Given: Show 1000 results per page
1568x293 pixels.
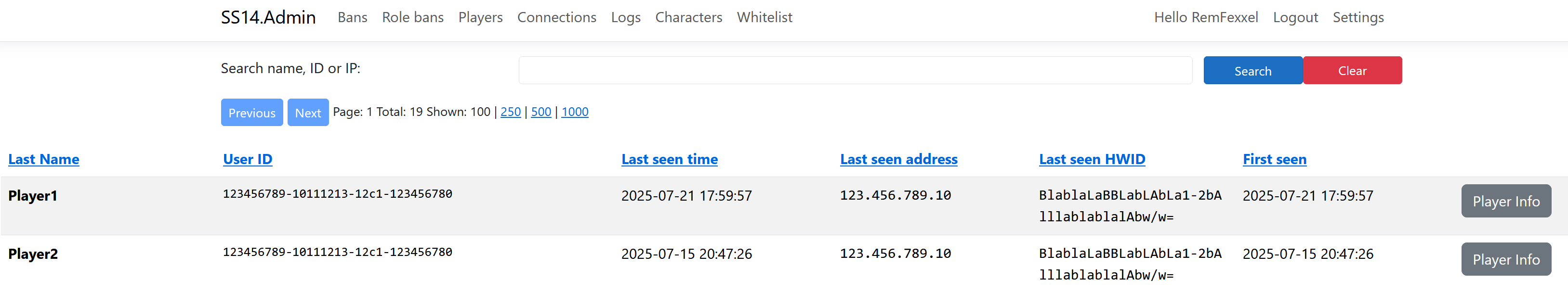Looking at the screenshot, I should [575, 112].
